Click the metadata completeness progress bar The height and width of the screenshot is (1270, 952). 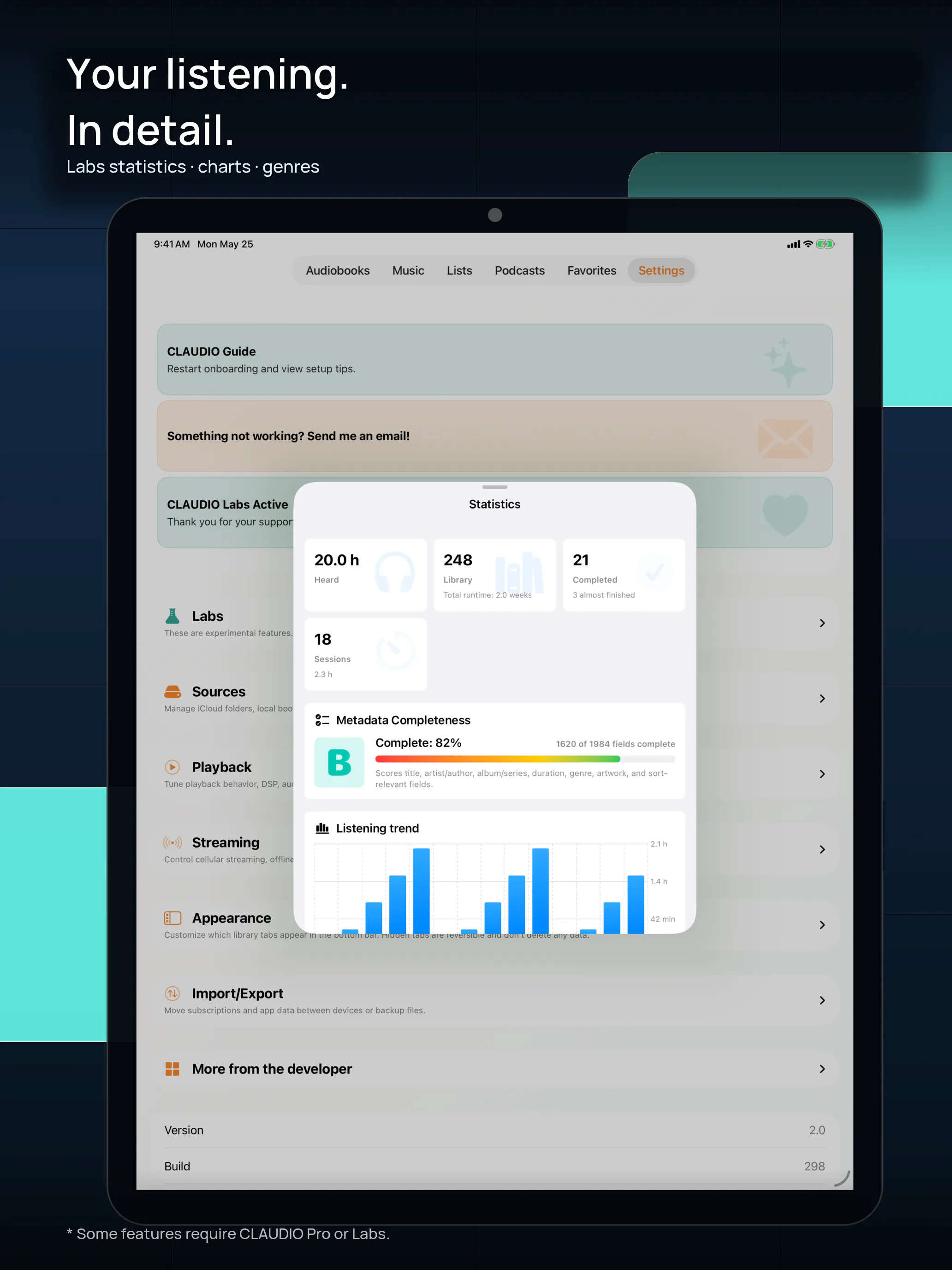click(x=525, y=759)
